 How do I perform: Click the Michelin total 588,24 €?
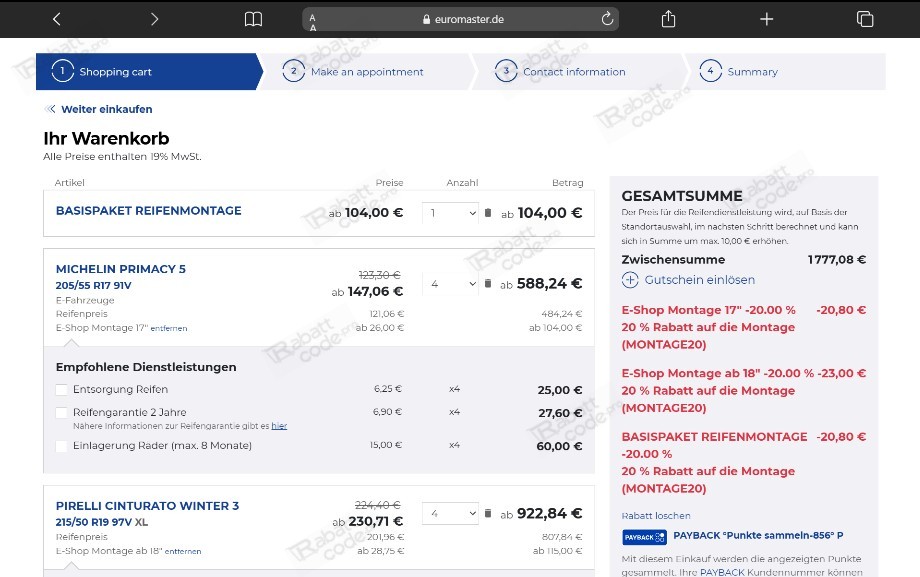549,284
